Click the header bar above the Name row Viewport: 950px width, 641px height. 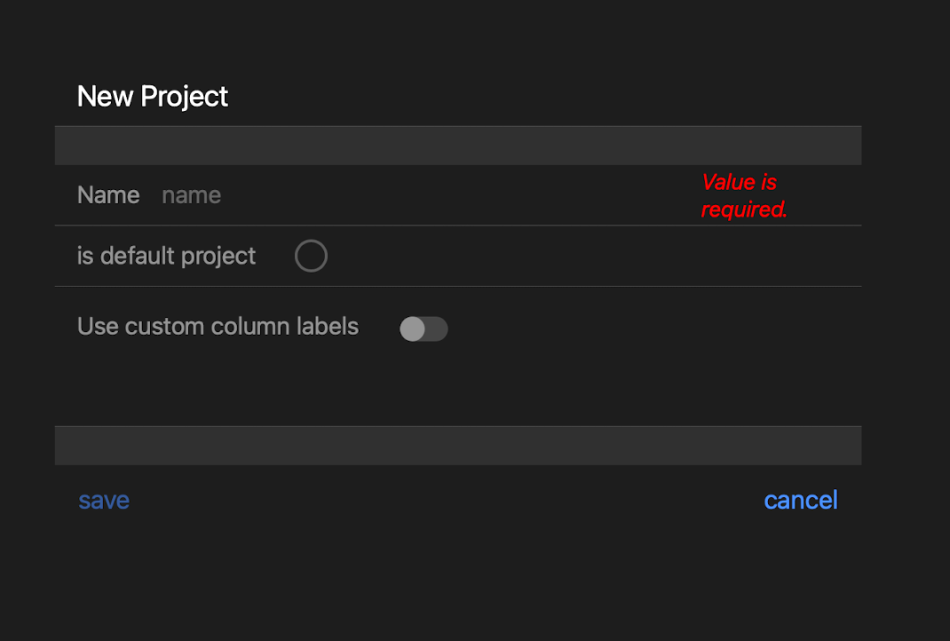pos(458,145)
